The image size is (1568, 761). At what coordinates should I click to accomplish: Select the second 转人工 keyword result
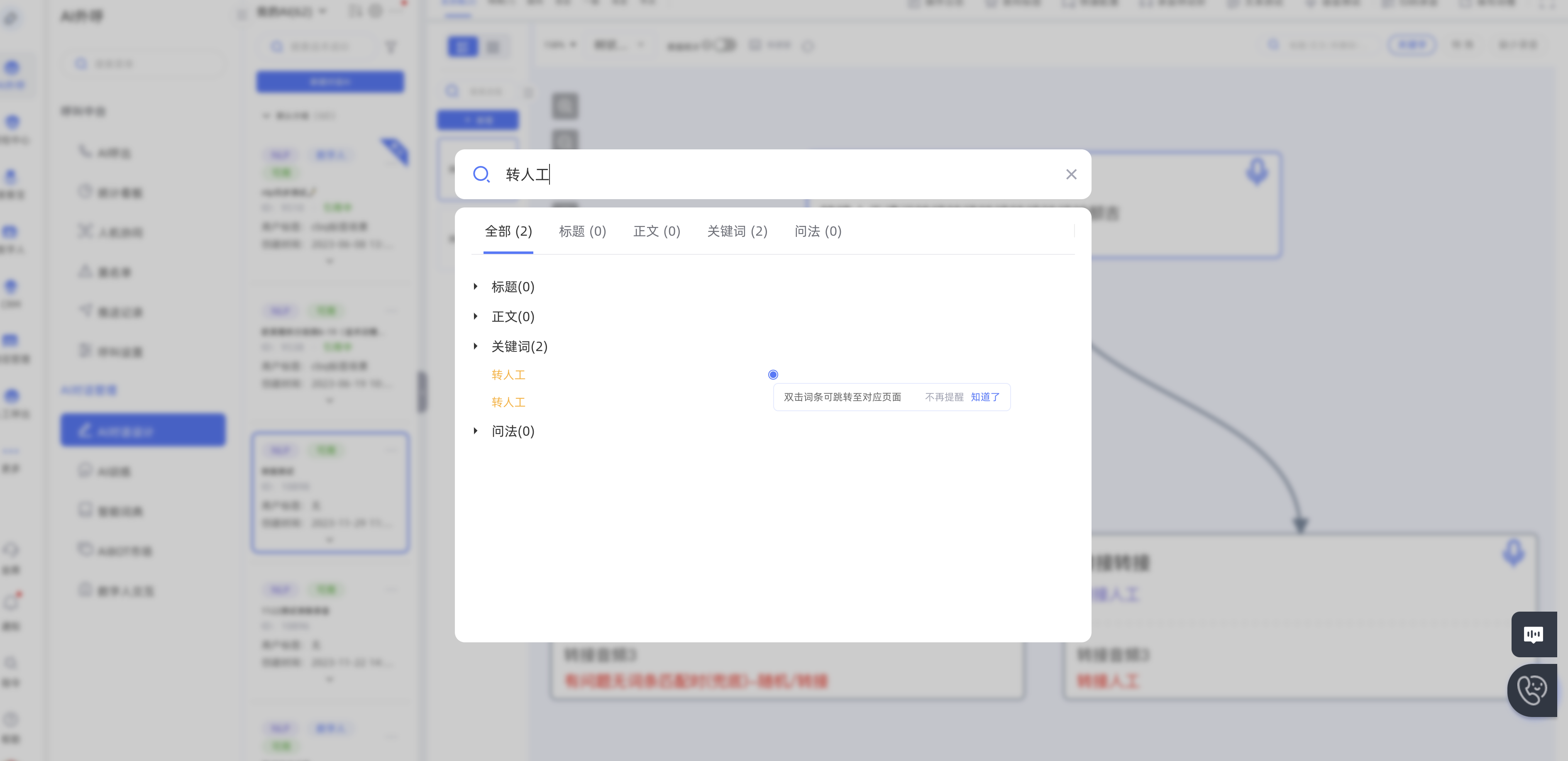coord(508,402)
